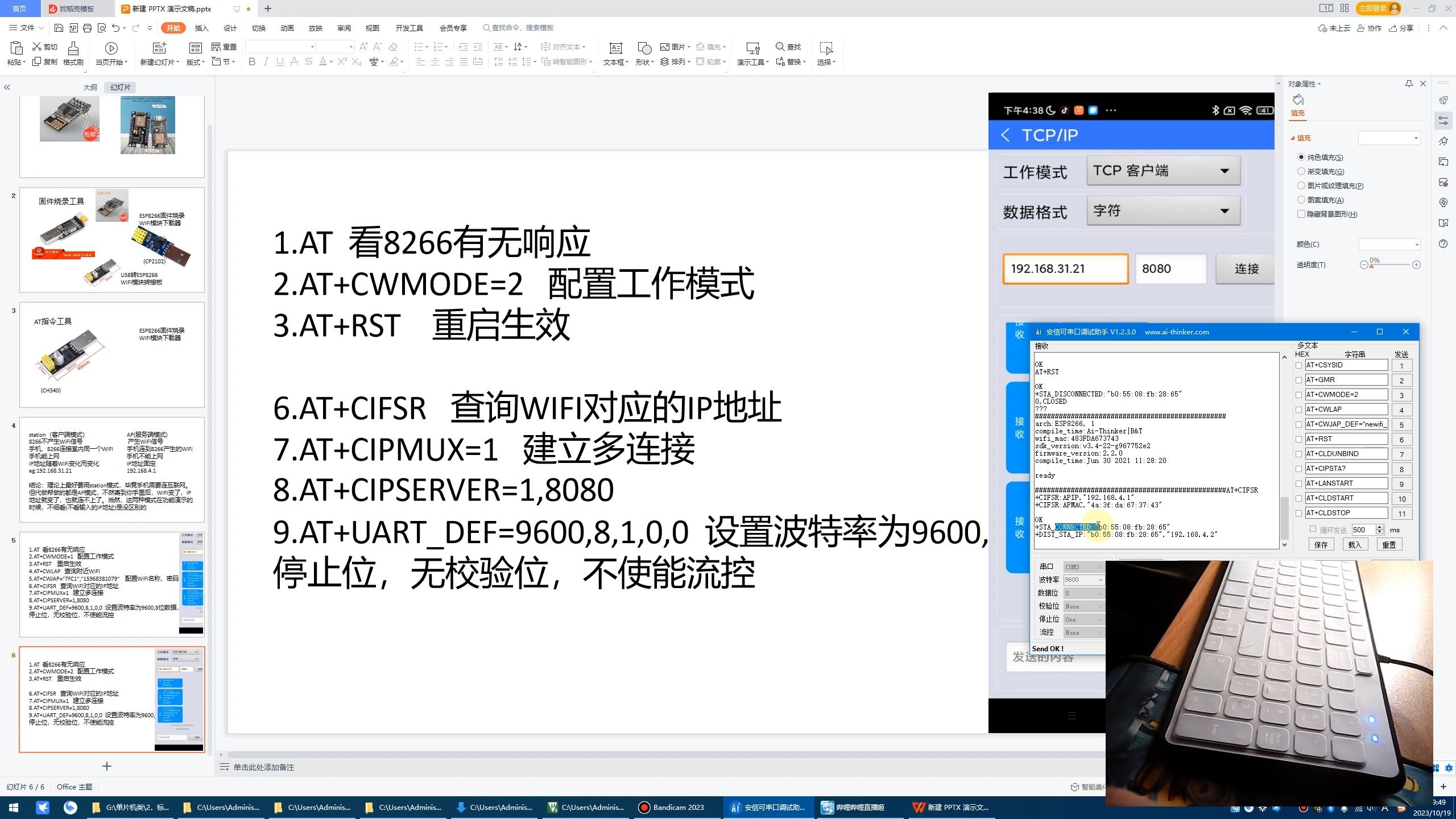Click the Save (保存) button in serial tool

click(x=1321, y=544)
